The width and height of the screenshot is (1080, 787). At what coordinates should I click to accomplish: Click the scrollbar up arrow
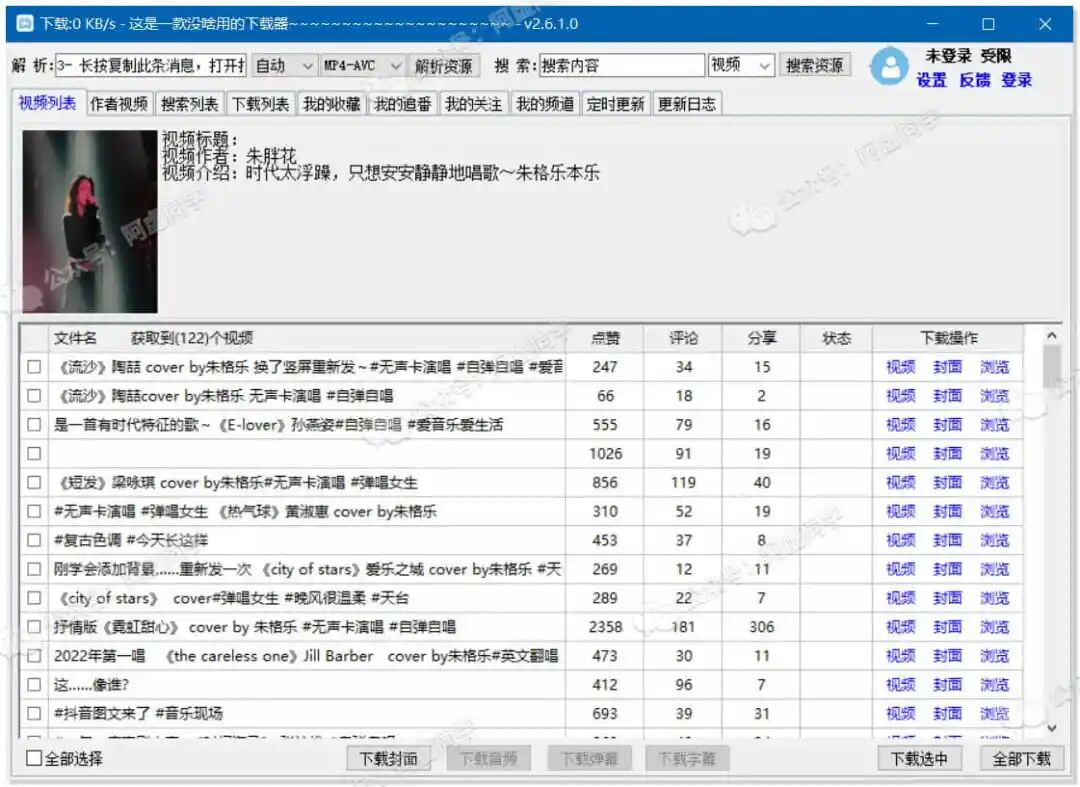(1051, 335)
